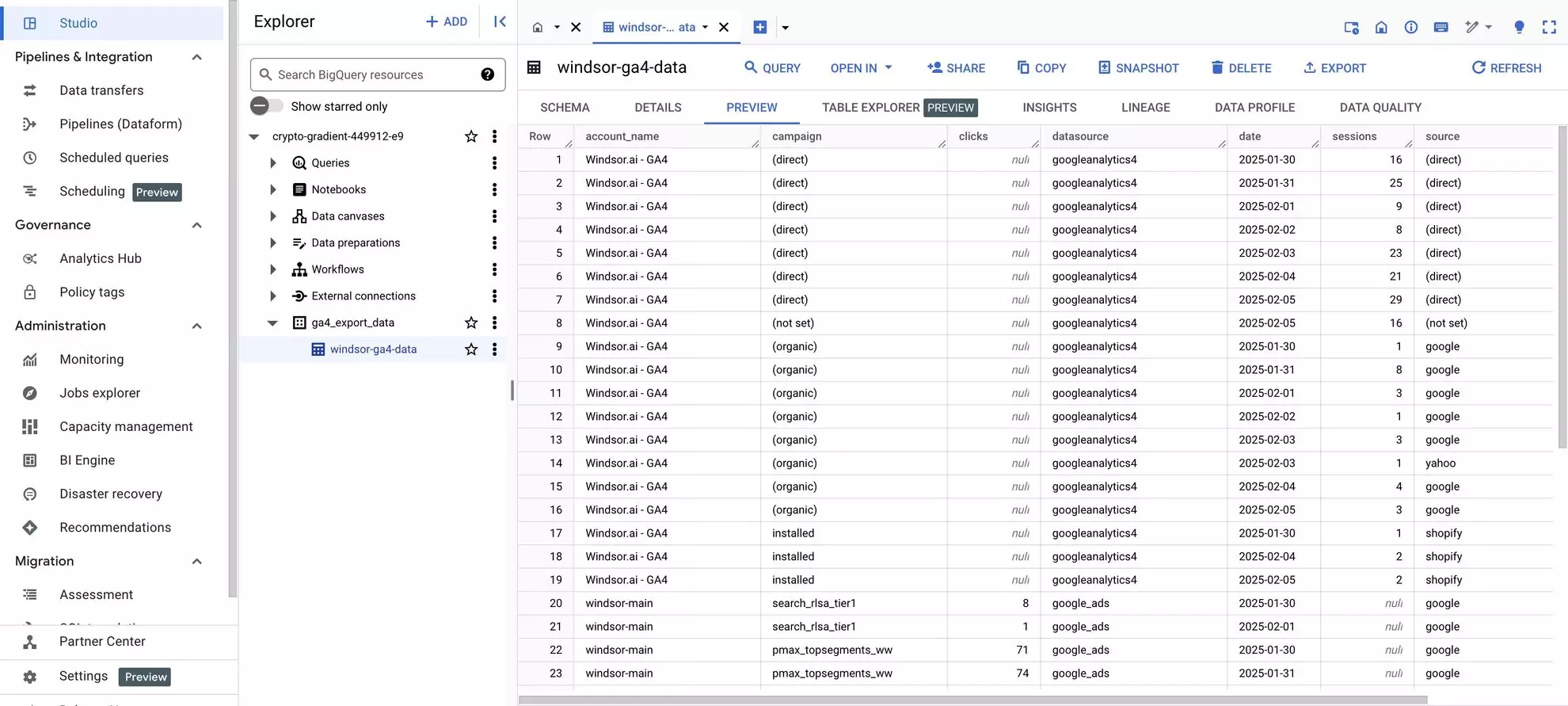Toggle full screen mode icon
1568x706 pixels.
pos(1549,27)
